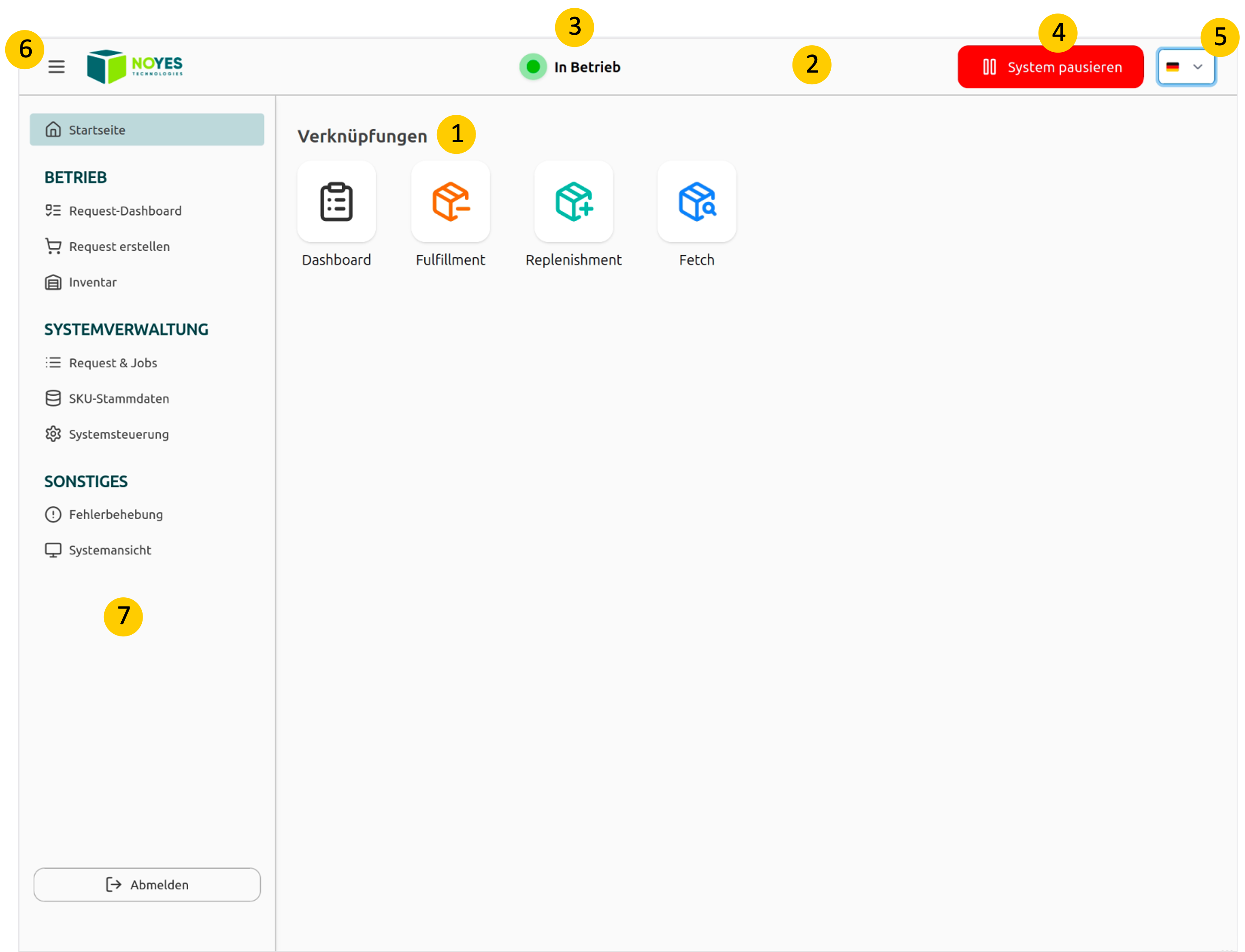Screen dimensions: 1245x952
Task: Click the Noyes Technologies logo
Action: pyautogui.click(x=135, y=67)
